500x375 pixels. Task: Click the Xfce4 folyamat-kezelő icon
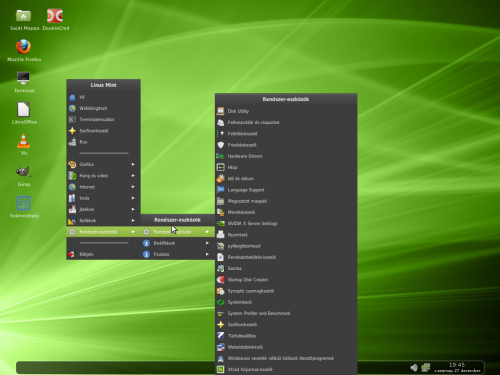click(220, 369)
